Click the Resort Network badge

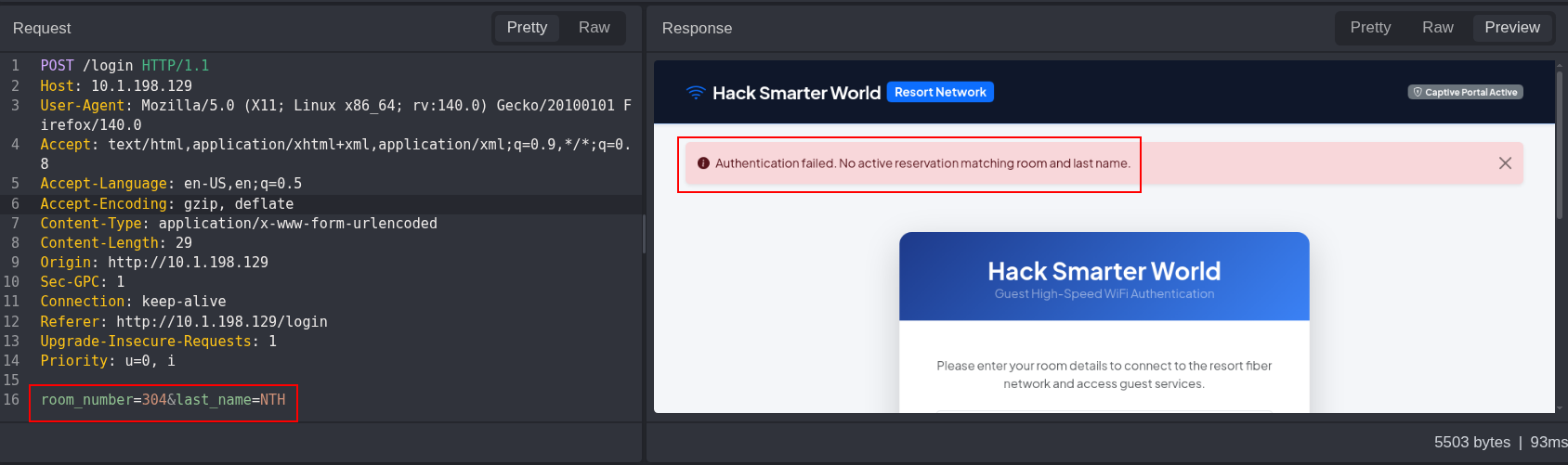940,92
